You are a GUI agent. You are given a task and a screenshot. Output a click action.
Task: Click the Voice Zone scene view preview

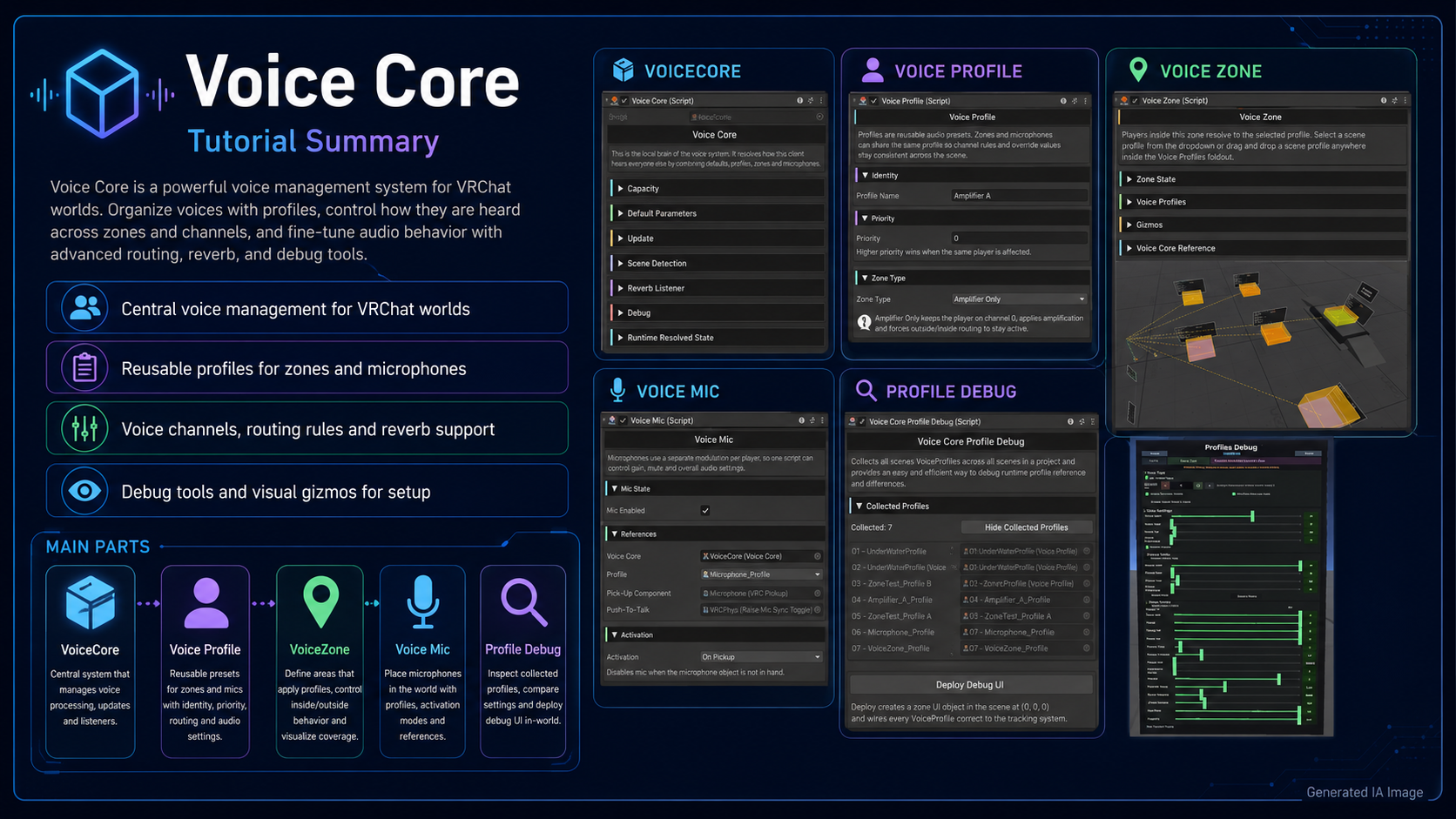[1261, 344]
